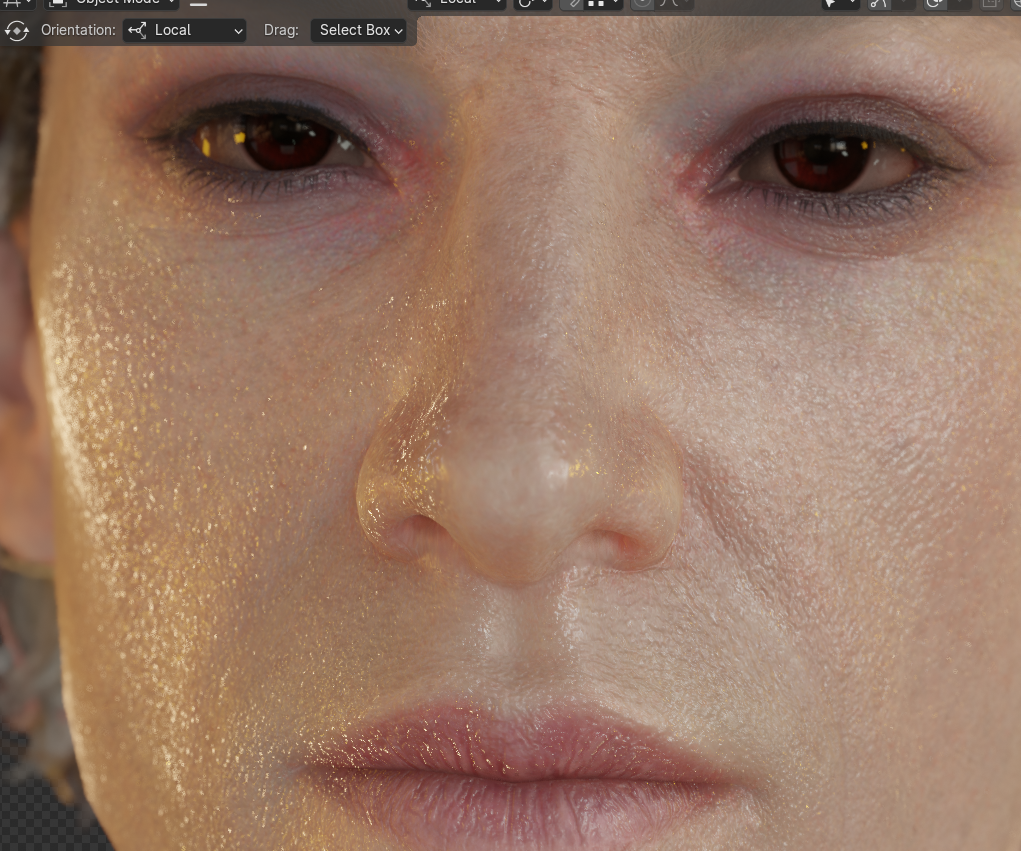Open the Object Mode selector
1021x851 pixels.
click(111, 3)
